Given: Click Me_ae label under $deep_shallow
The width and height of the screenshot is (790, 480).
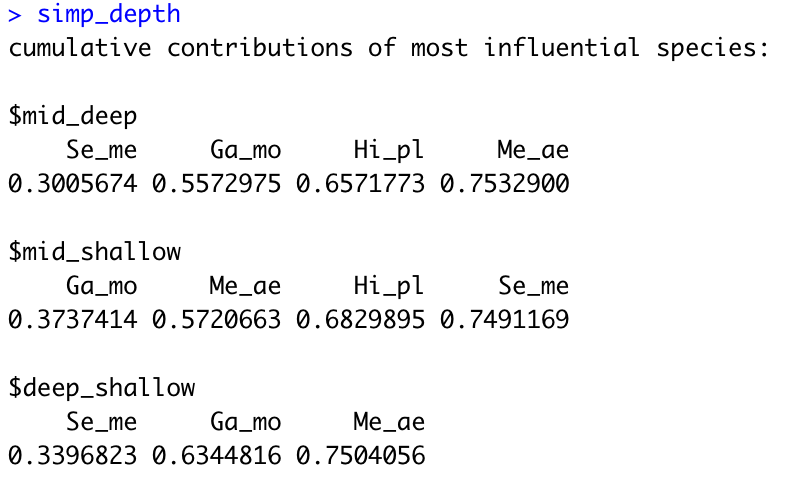Looking at the screenshot, I should pyautogui.click(x=389, y=422).
